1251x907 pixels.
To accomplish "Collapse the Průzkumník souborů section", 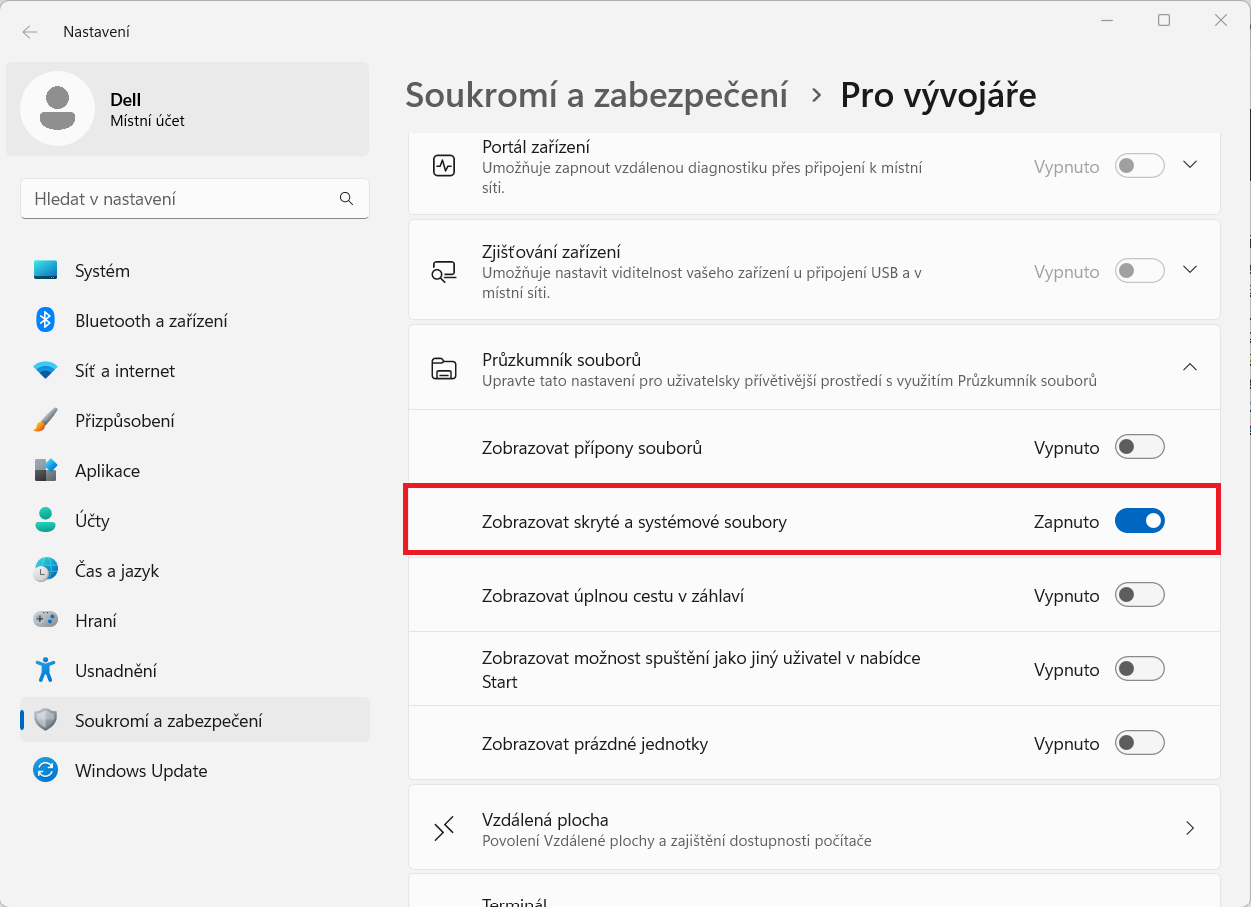I will coord(1190,367).
